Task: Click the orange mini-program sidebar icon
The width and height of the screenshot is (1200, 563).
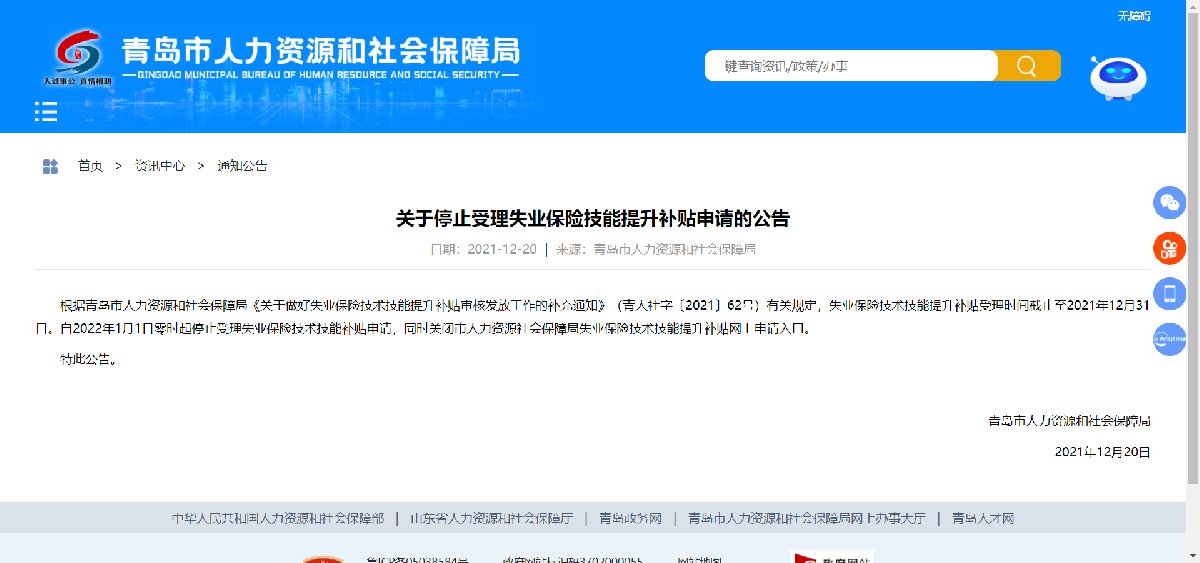Action: pyautogui.click(x=1168, y=248)
